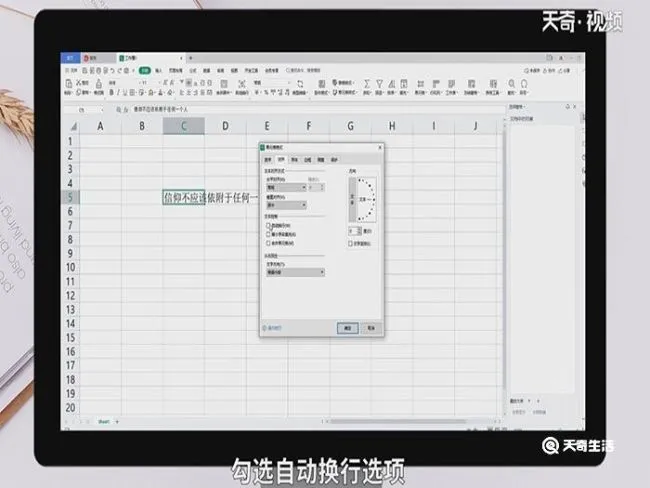Image resolution: width=650 pixels, height=488 pixels.
Task: Click the formula bar text
Action: pos(160,109)
